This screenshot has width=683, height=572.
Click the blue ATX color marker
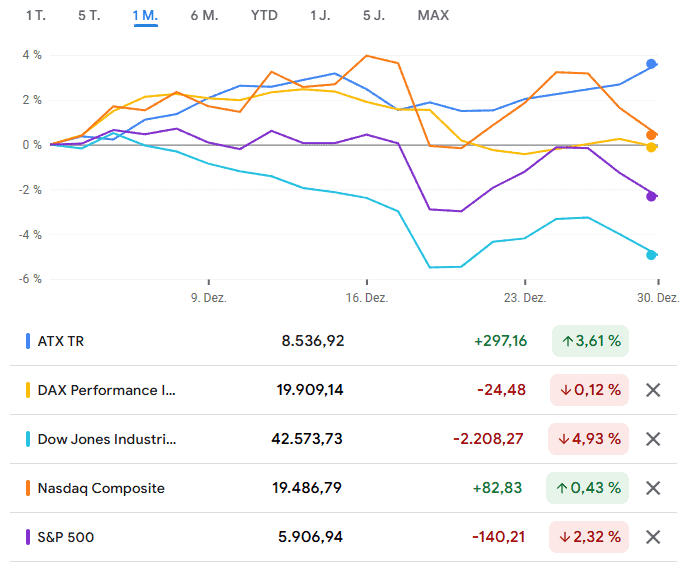(x=28, y=341)
